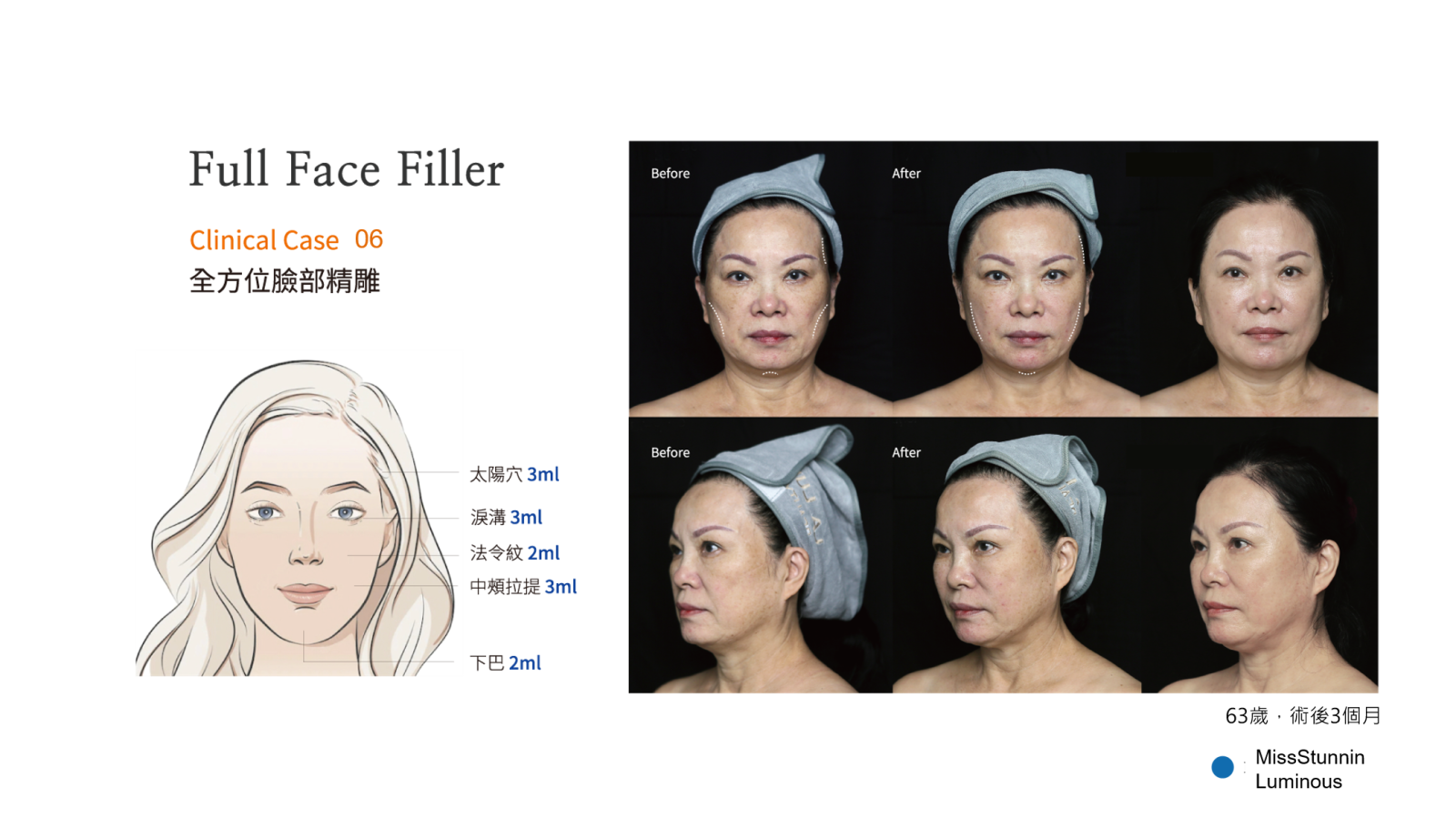Image resolution: width=1456 pixels, height=818 pixels.
Task: Click the 下巴 2ml label
Action: click(x=505, y=662)
